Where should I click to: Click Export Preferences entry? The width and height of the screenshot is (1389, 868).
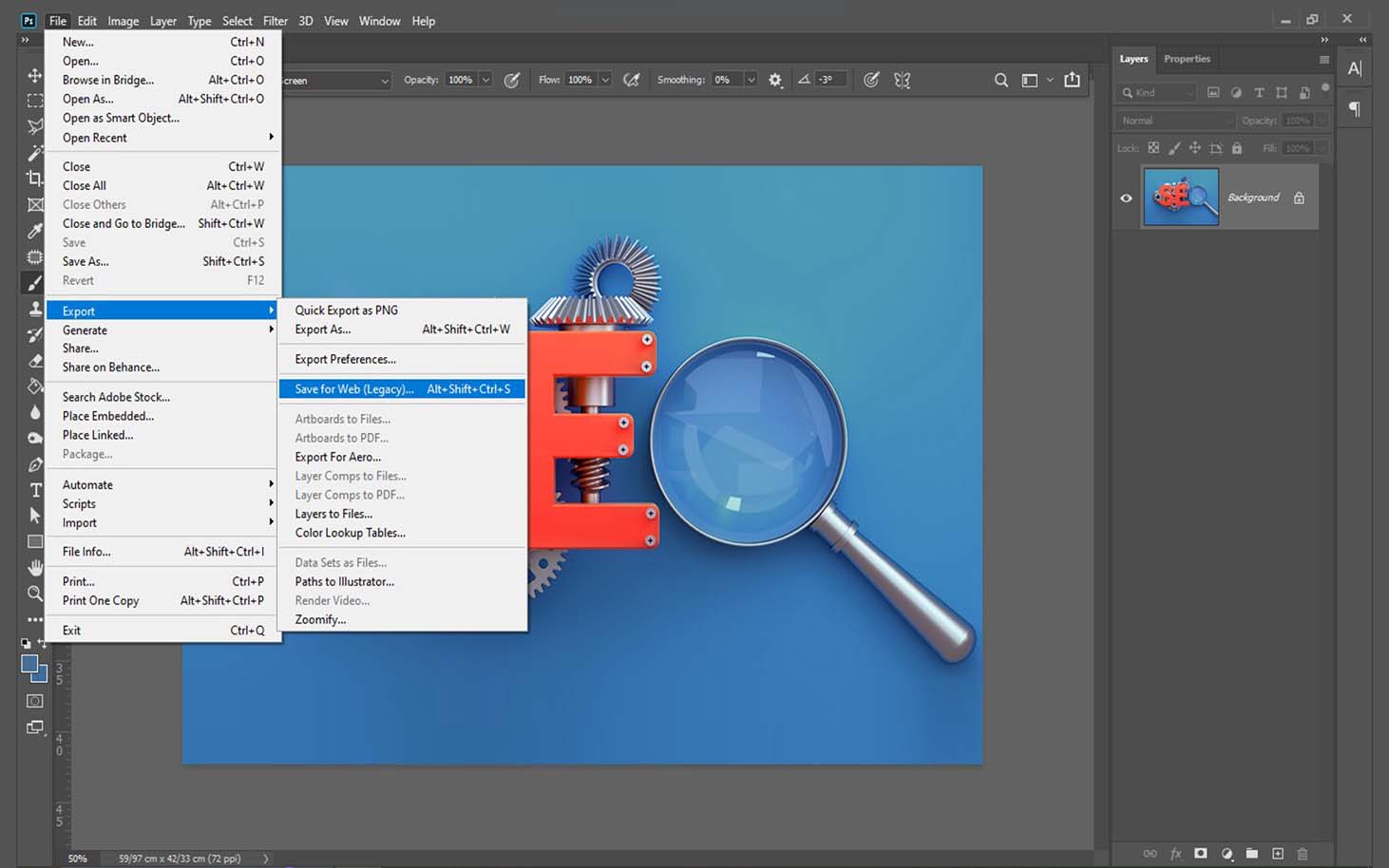click(x=403, y=359)
